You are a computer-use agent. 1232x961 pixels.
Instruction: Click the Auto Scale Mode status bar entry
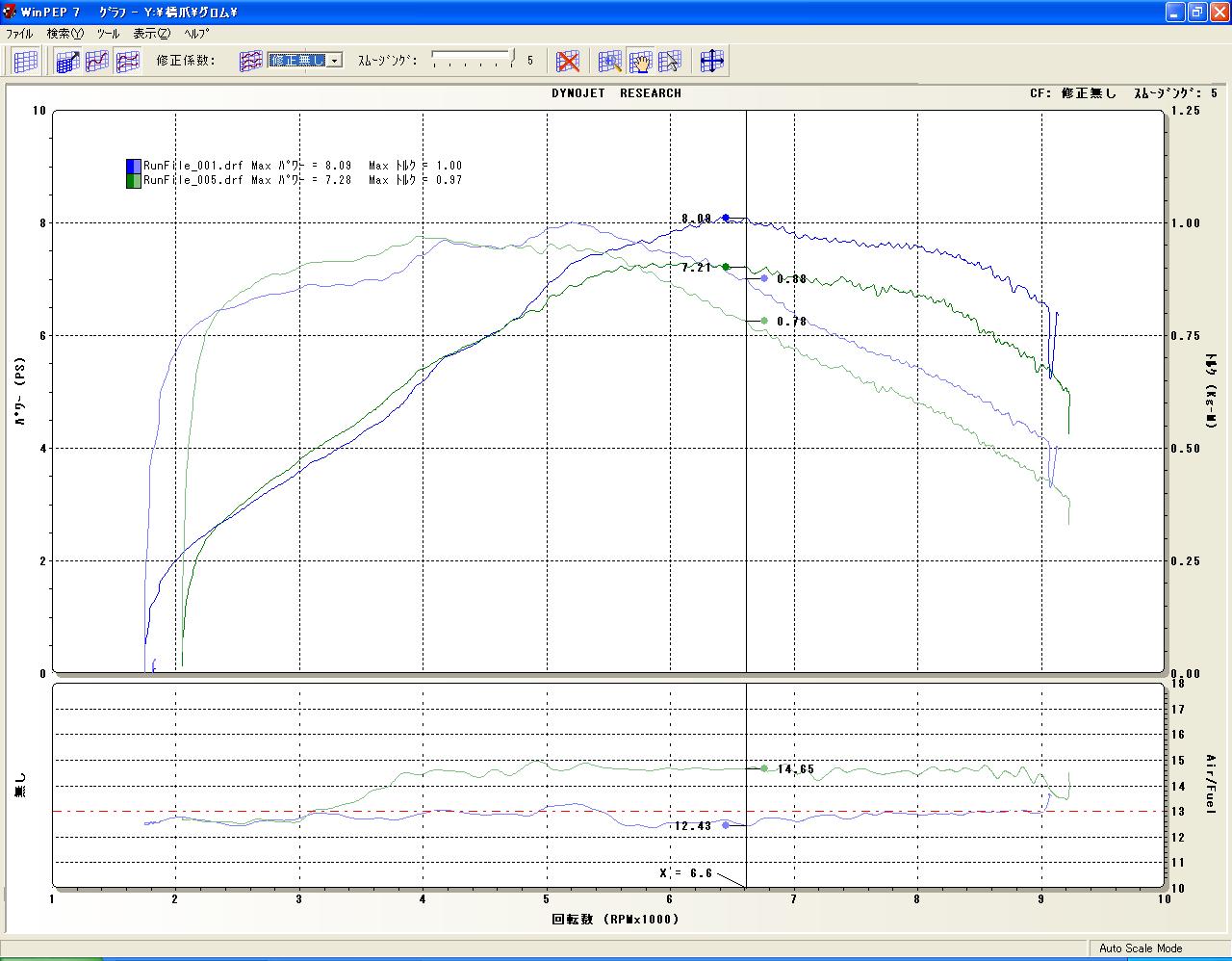coord(1141,948)
